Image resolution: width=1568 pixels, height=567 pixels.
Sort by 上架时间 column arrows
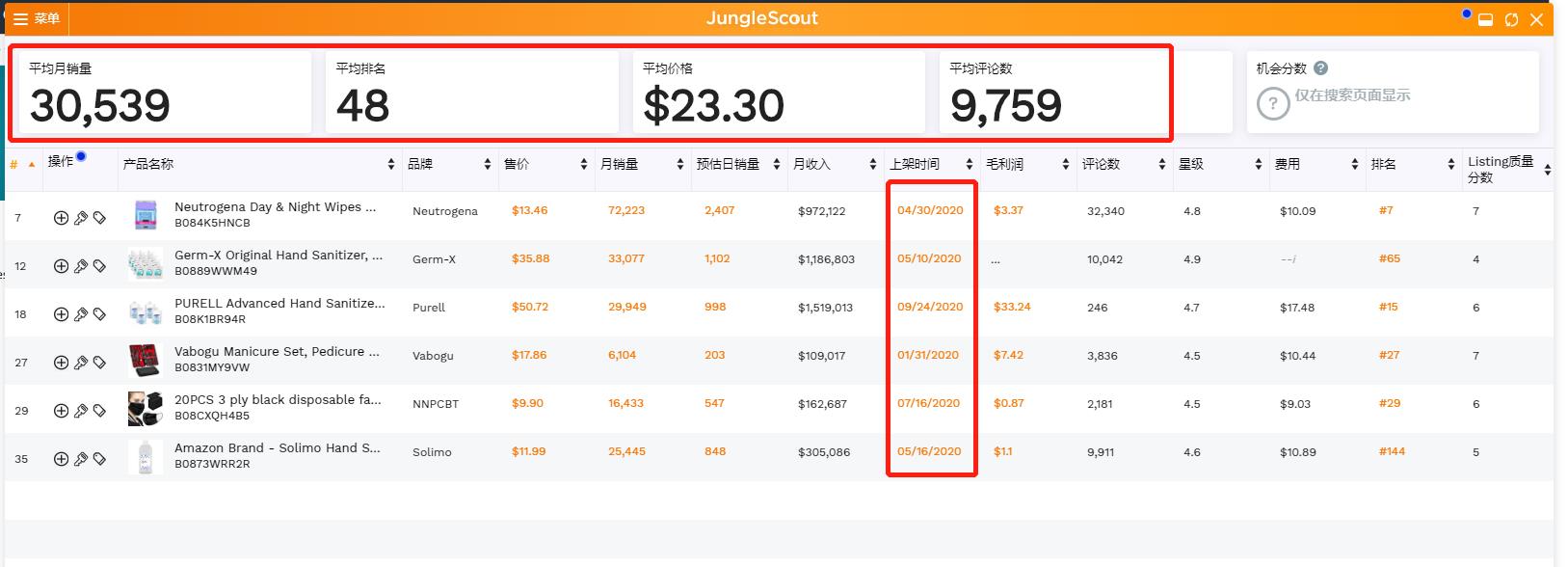pos(970,164)
